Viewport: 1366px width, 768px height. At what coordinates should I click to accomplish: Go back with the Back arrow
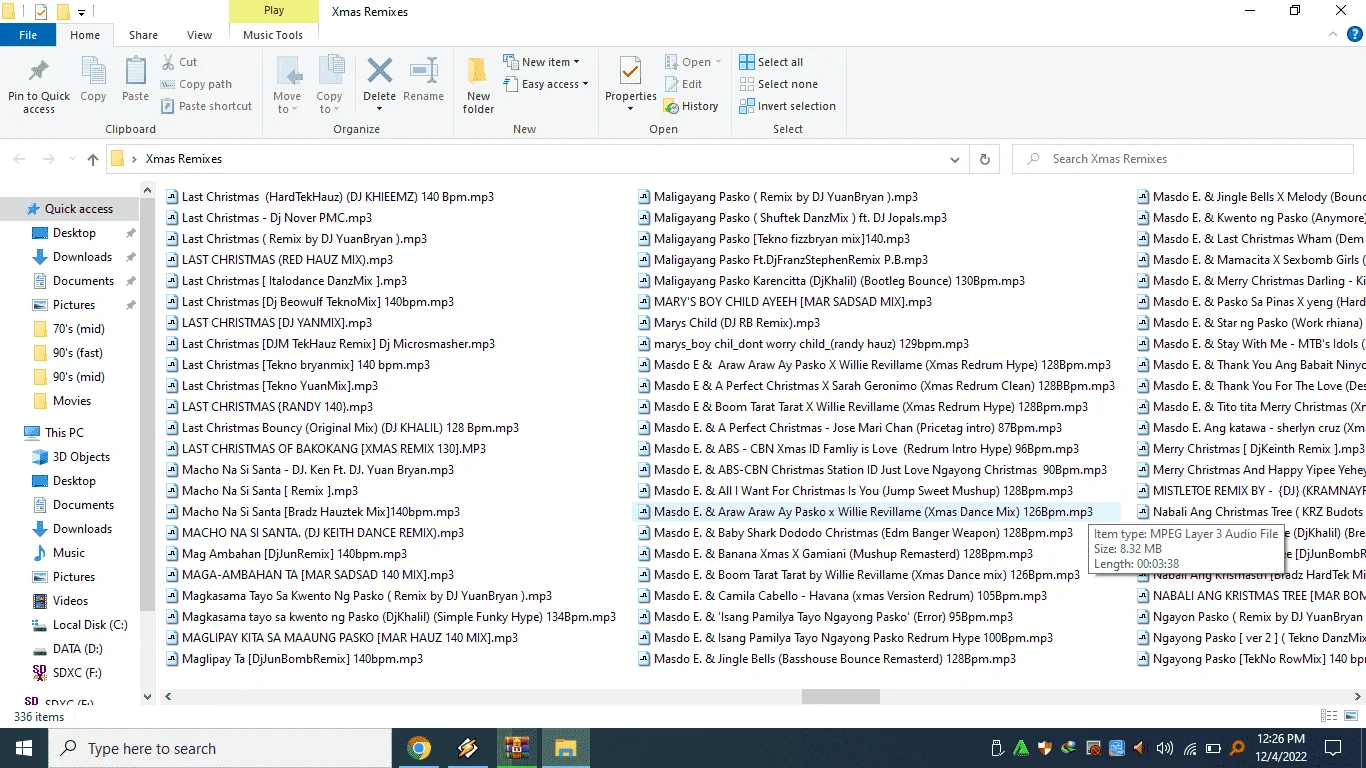(20, 159)
